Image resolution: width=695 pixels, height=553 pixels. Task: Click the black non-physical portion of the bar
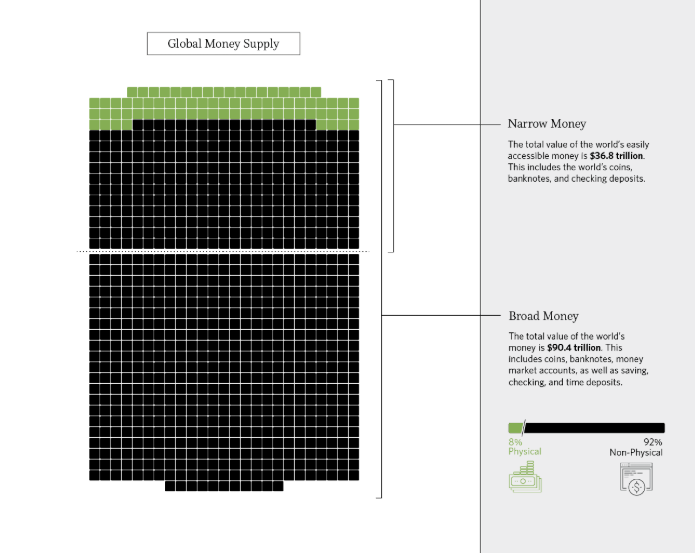594,428
